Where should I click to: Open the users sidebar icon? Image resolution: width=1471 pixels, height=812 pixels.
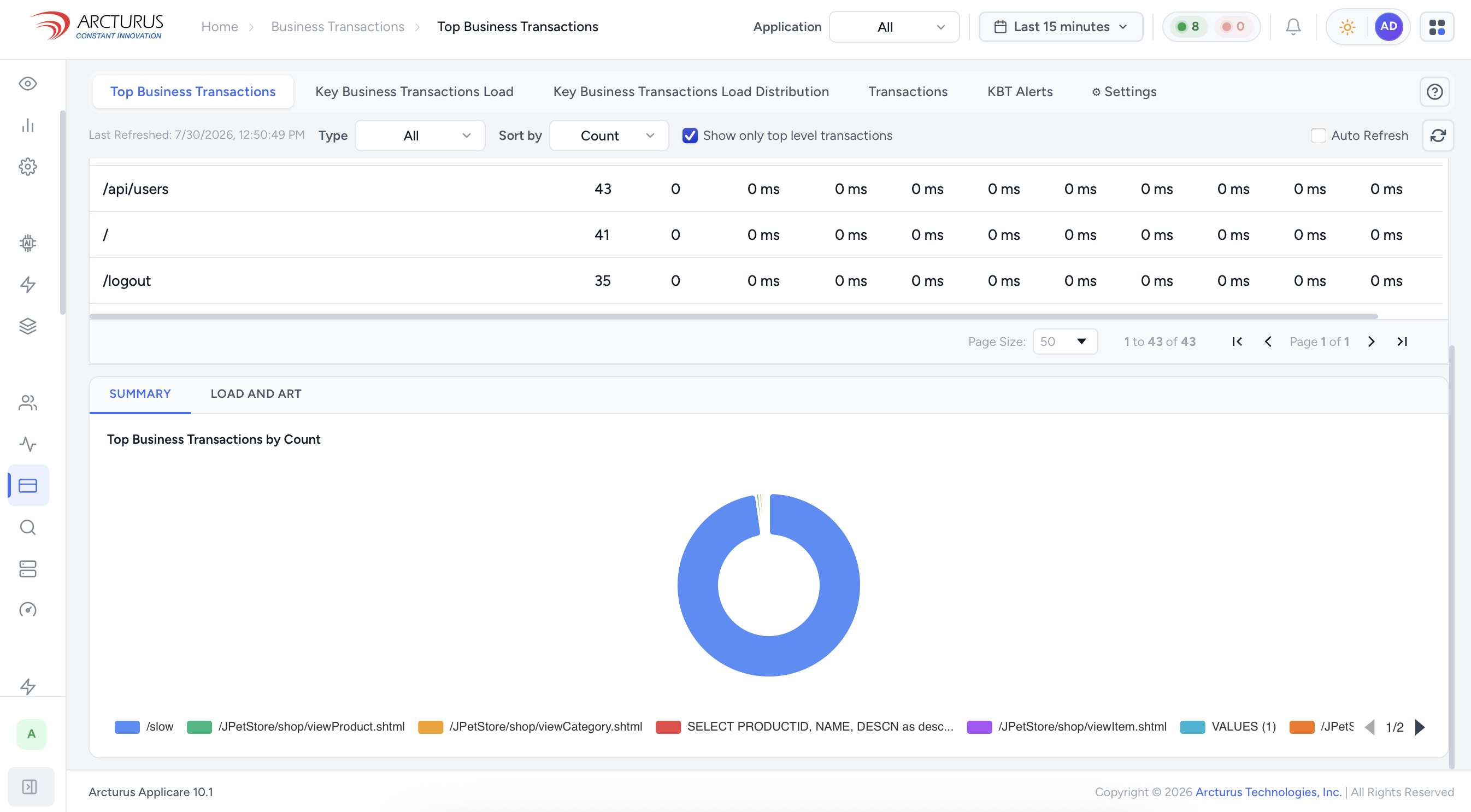[x=27, y=403]
